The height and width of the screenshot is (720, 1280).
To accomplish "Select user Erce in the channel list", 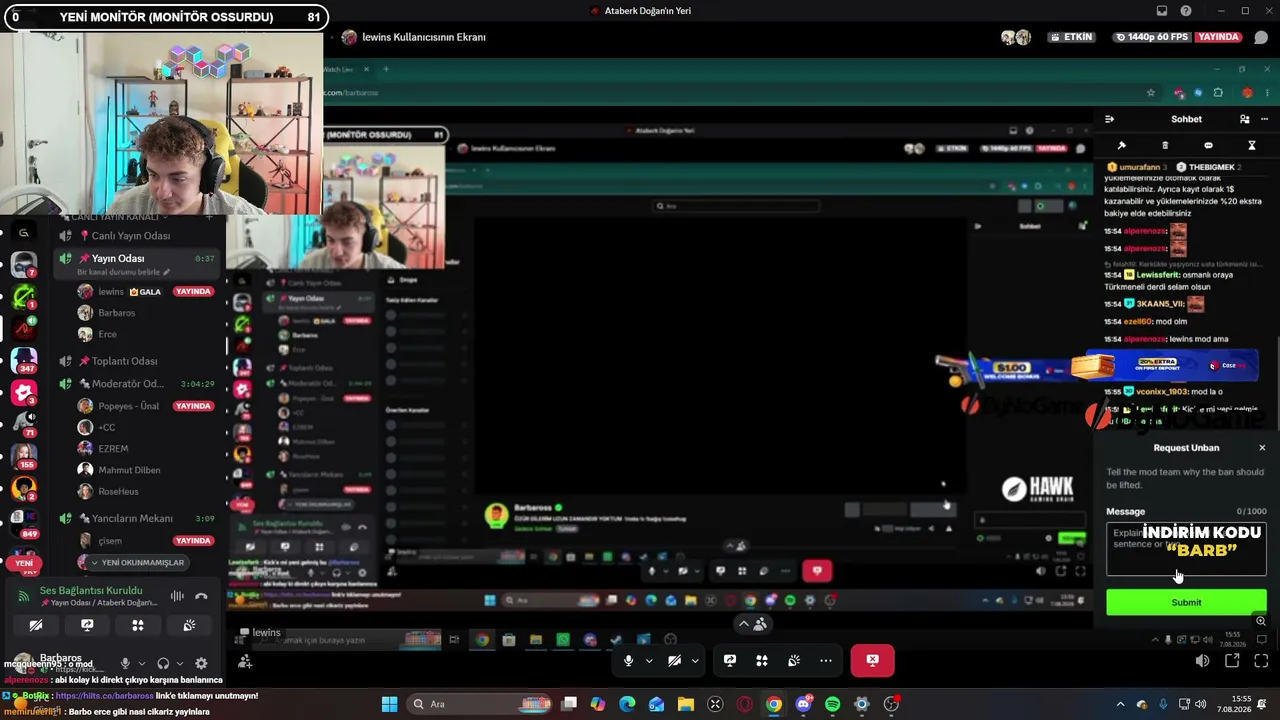I will coord(107,334).
